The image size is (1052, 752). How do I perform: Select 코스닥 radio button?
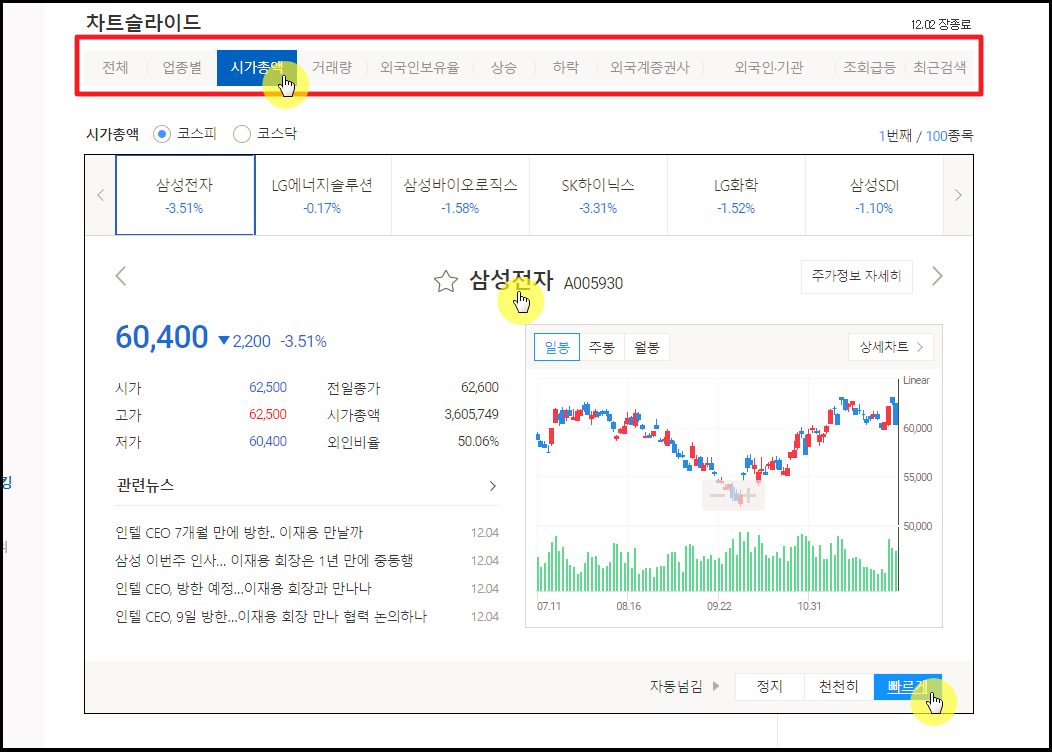[x=242, y=134]
